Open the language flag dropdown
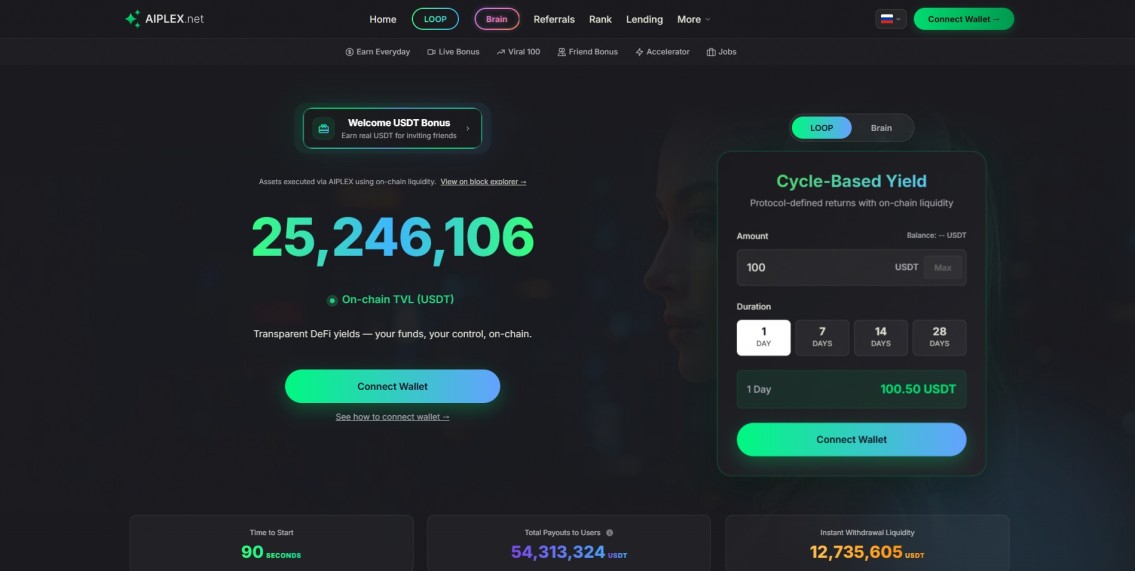 coord(891,19)
